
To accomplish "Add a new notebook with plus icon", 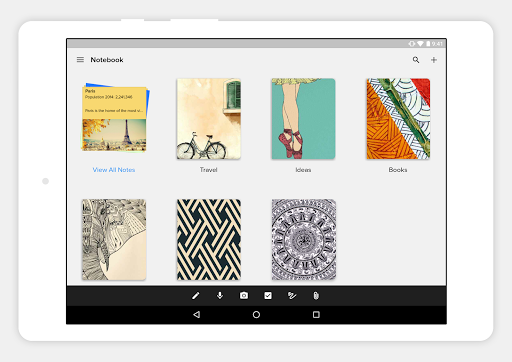I will (434, 60).
